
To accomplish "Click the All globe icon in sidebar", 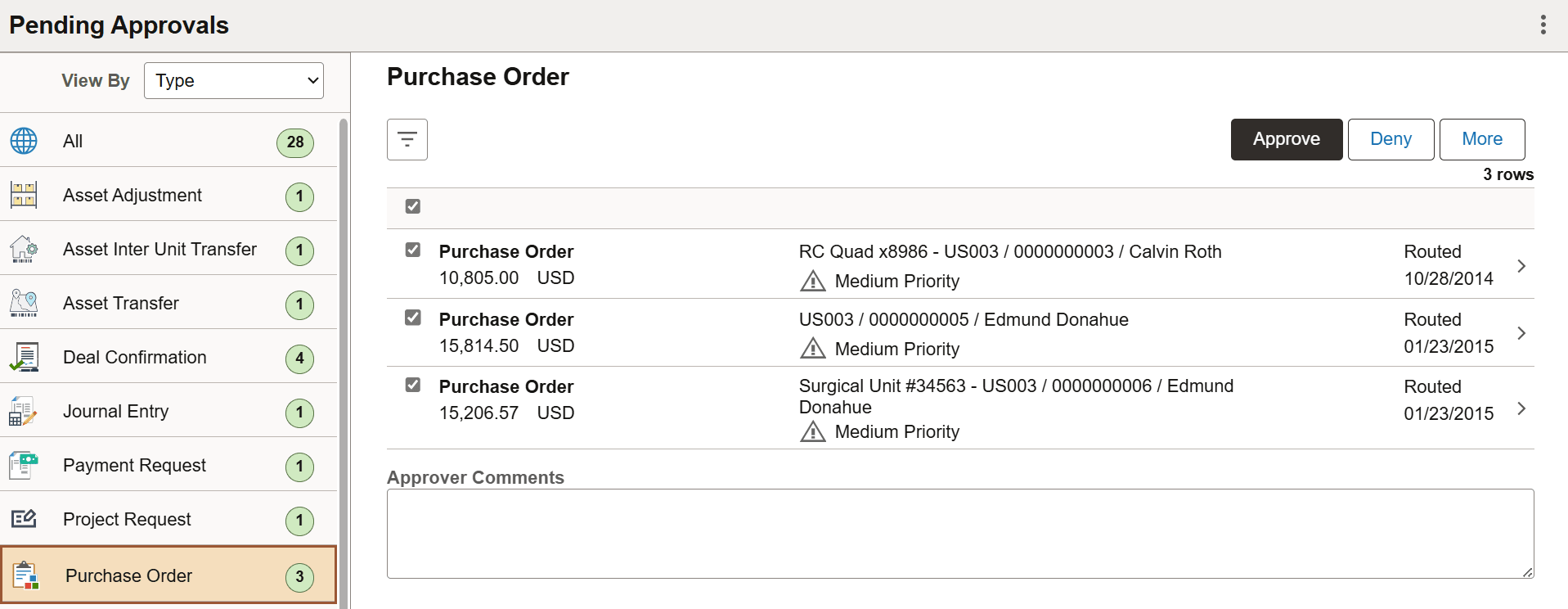I will (x=24, y=141).
